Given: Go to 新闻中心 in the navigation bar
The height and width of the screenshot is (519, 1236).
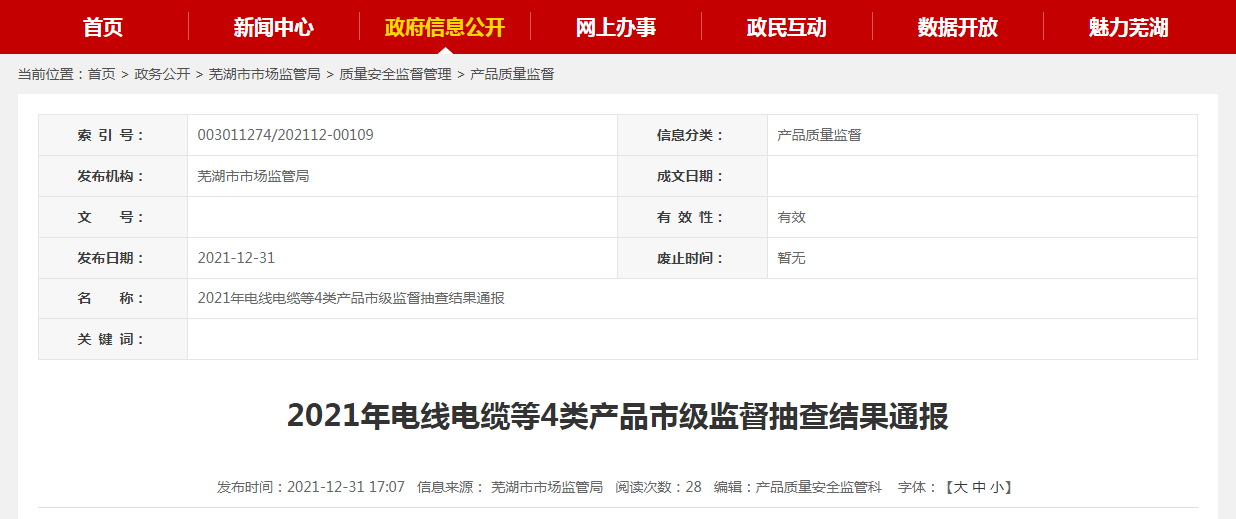Looking at the screenshot, I should (x=274, y=27).
